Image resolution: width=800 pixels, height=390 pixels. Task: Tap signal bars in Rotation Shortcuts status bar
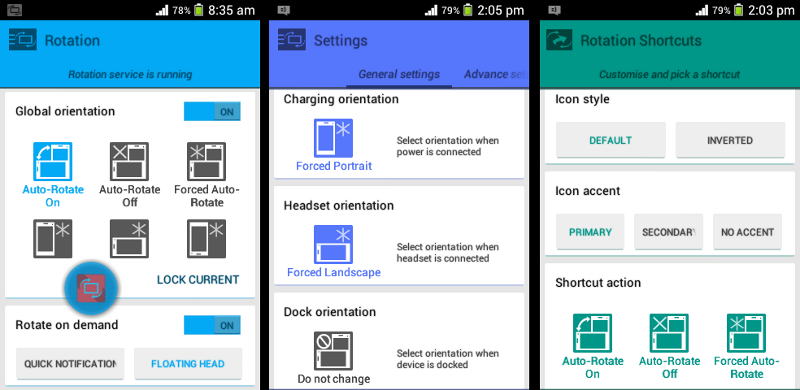[x=702, y=10]
